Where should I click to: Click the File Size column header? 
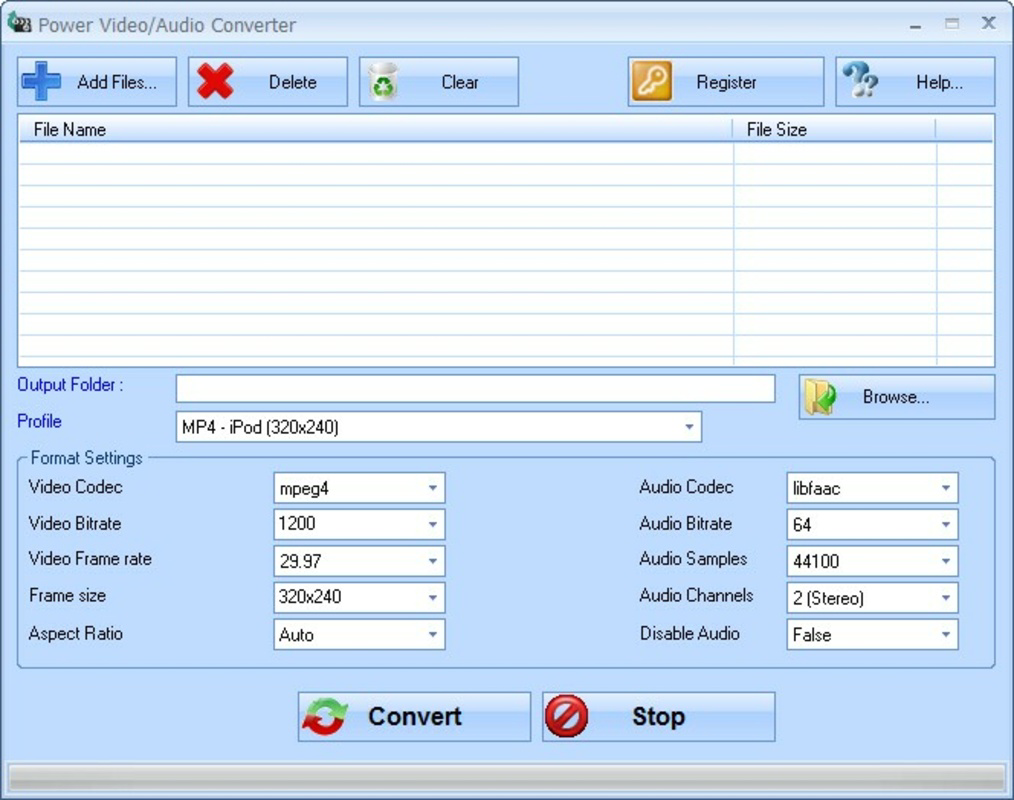[834, 129]
